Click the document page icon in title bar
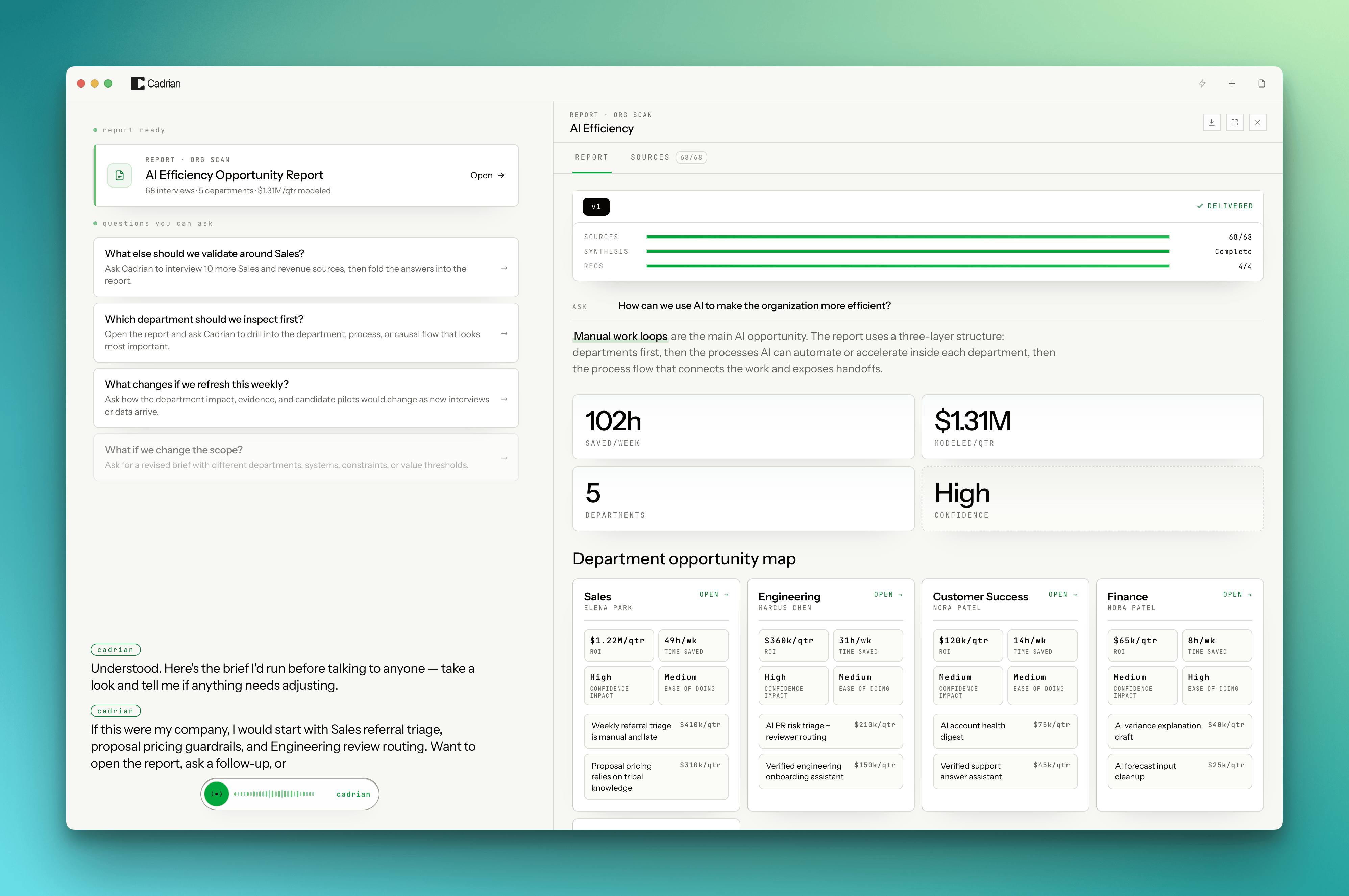Screen dimensions: 1349x896 [1261, 83]
